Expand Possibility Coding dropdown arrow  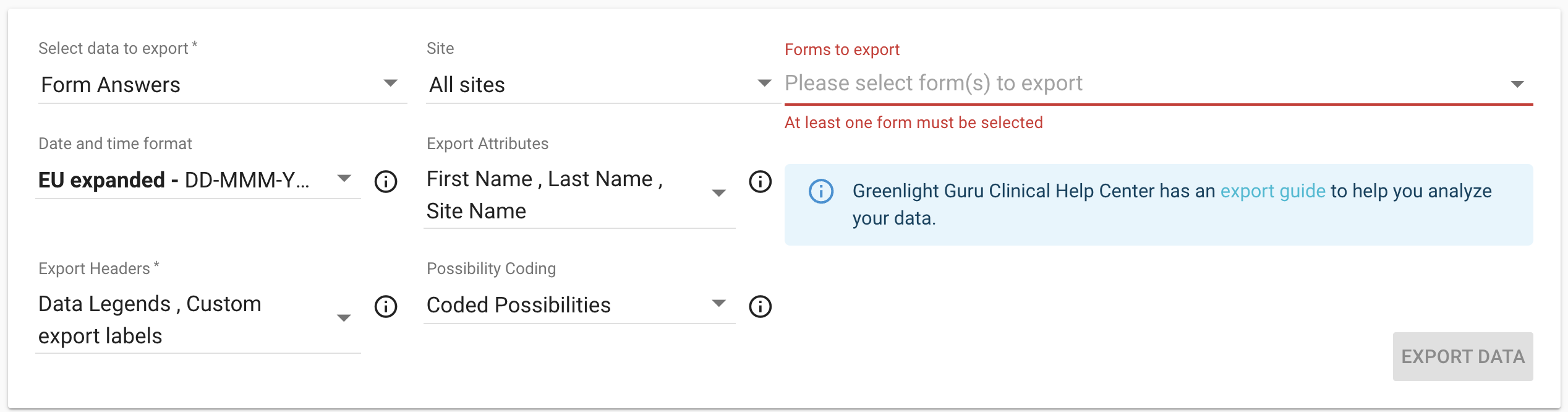pos(718,304)
